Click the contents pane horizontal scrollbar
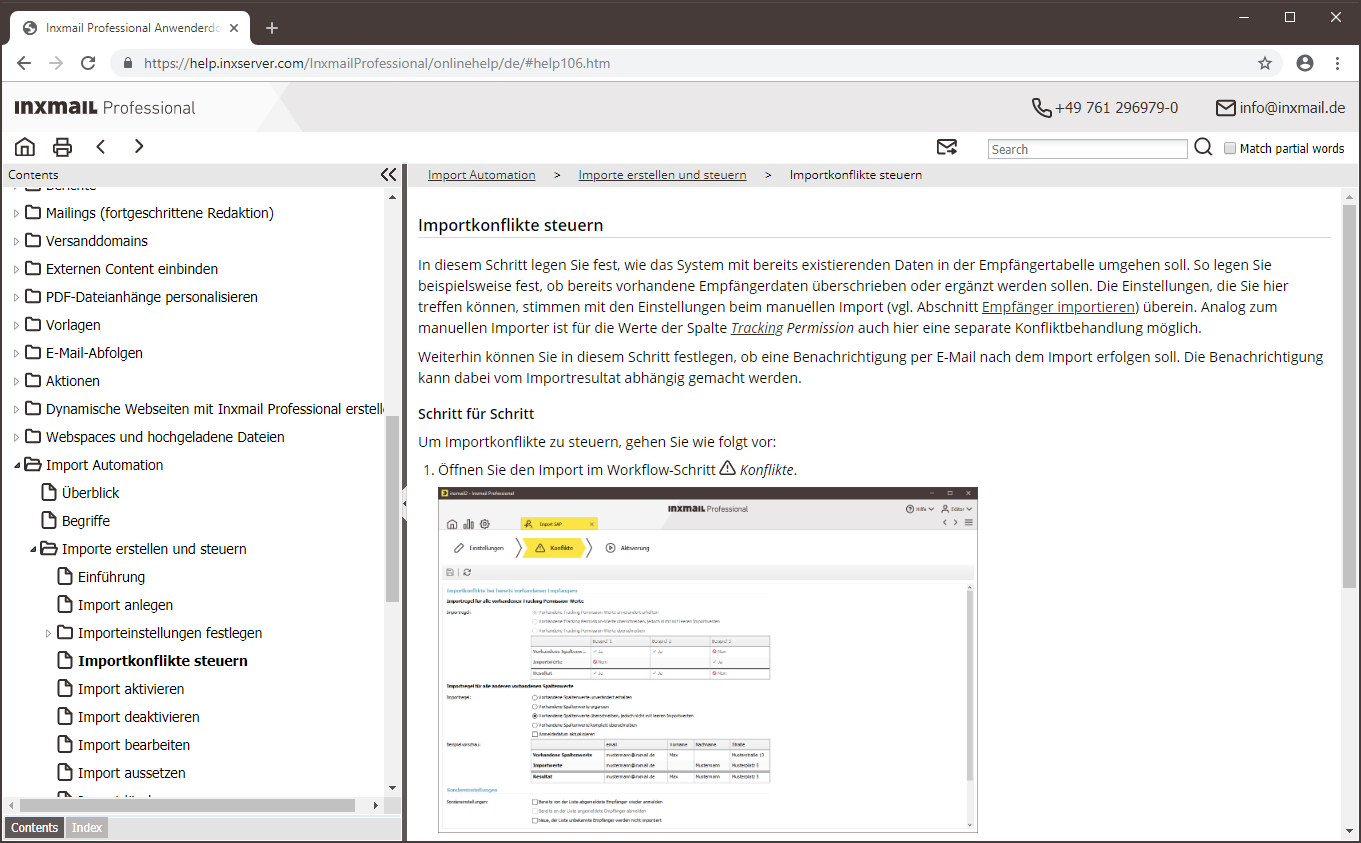 (x=187, y=805)
